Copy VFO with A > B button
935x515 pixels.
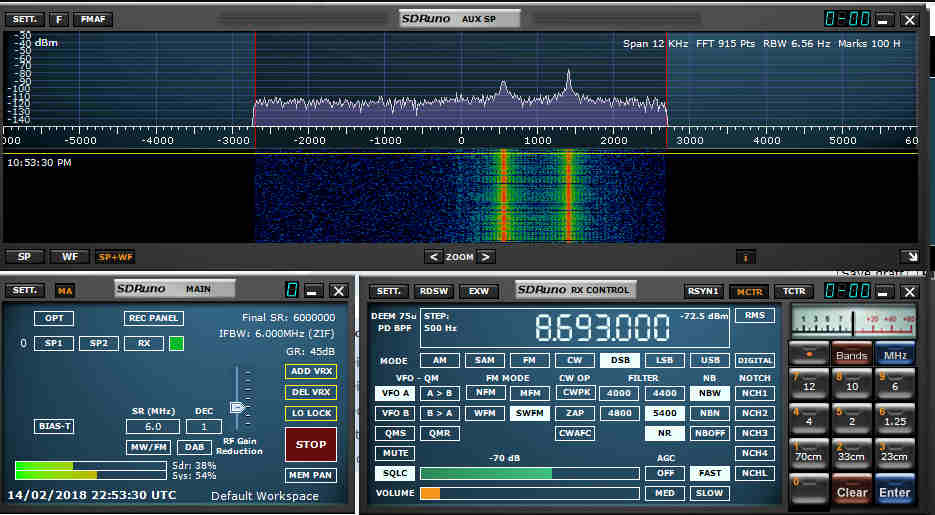(x=439, y=393)
